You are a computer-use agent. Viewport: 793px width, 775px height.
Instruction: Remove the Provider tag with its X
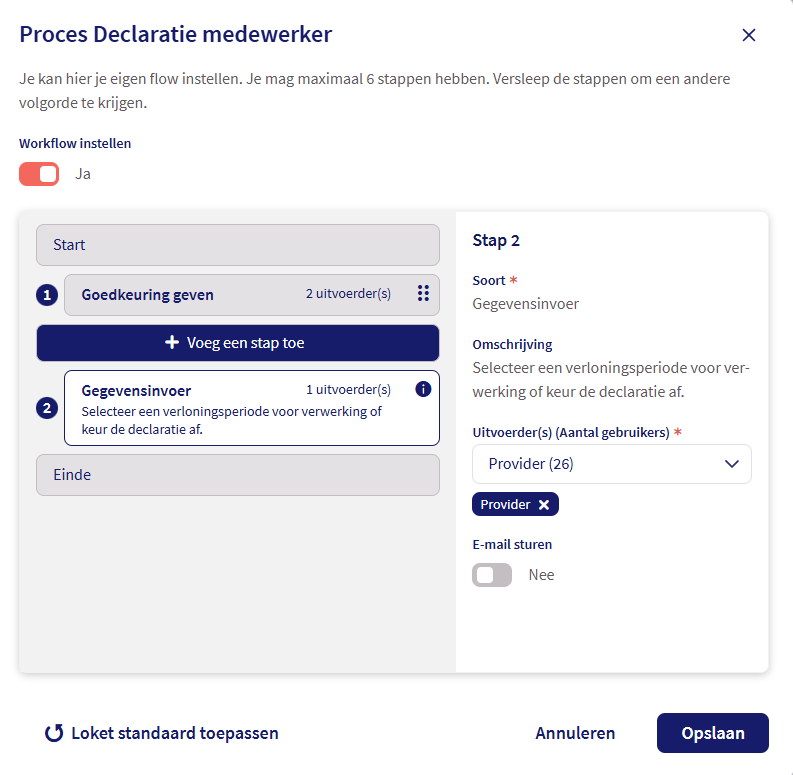coord(544,505)
